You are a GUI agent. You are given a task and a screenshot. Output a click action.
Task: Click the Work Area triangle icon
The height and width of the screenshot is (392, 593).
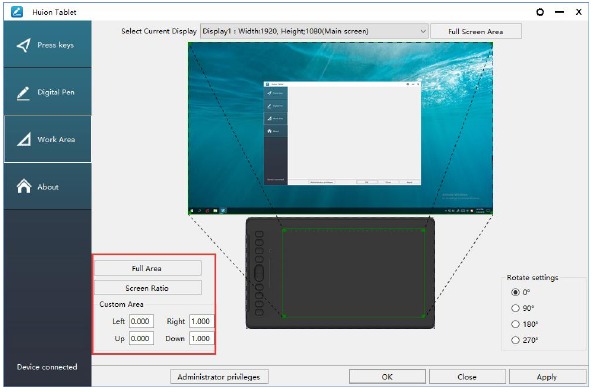click(x=24, y=139)
